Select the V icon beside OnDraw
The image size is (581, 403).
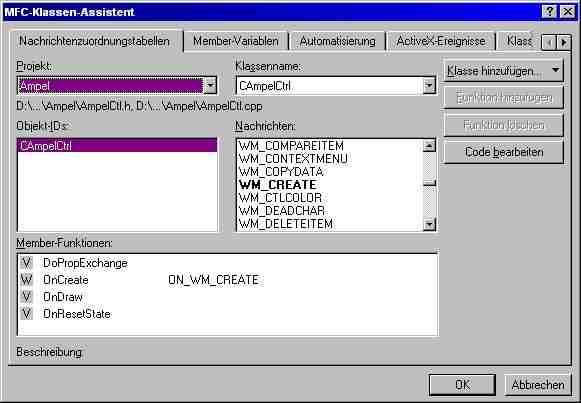pos(26,297)
